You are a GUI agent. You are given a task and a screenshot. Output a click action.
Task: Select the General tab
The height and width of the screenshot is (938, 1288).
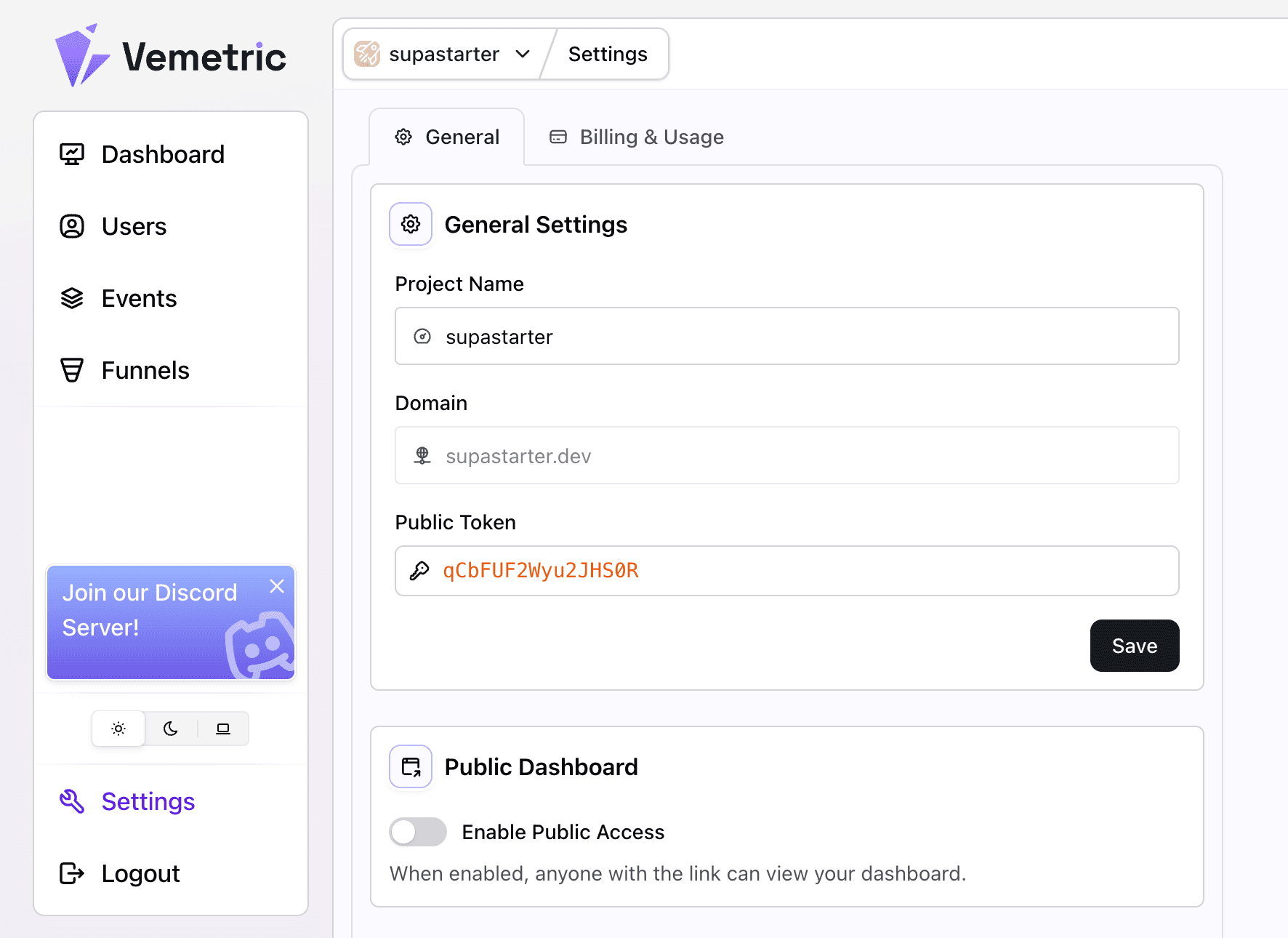click(447, 137)
